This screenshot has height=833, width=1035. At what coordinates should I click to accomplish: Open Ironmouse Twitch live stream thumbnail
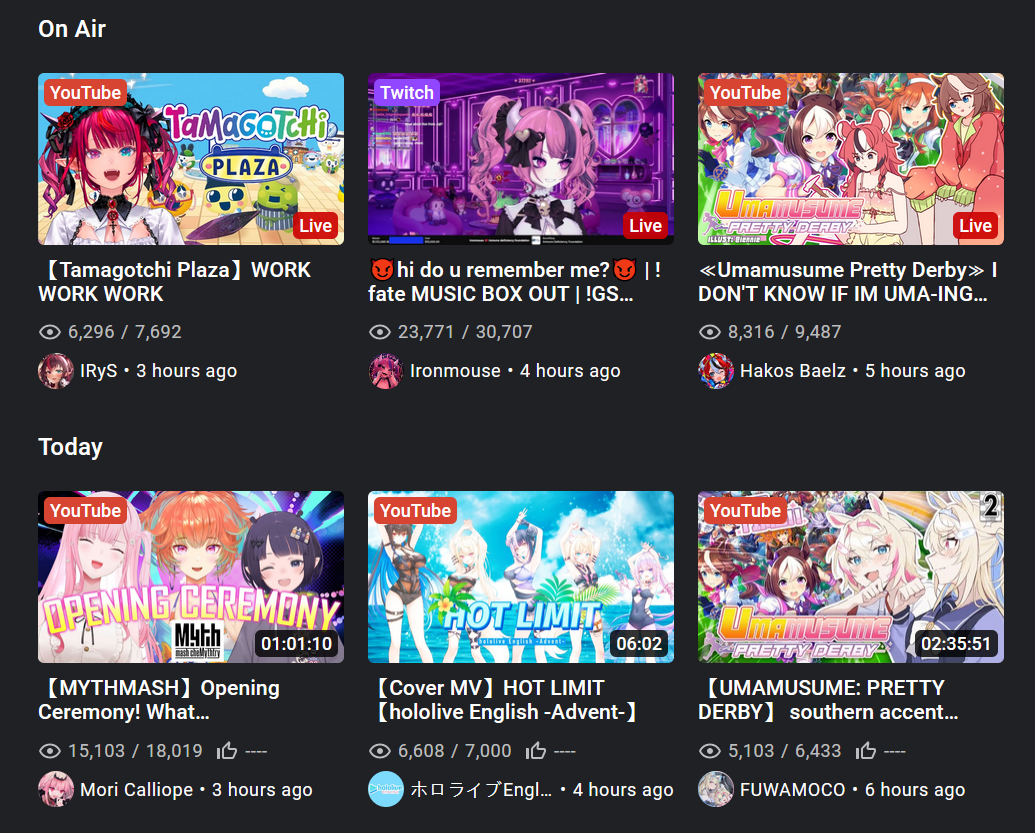pyautogui.click(x=521, y=159)
